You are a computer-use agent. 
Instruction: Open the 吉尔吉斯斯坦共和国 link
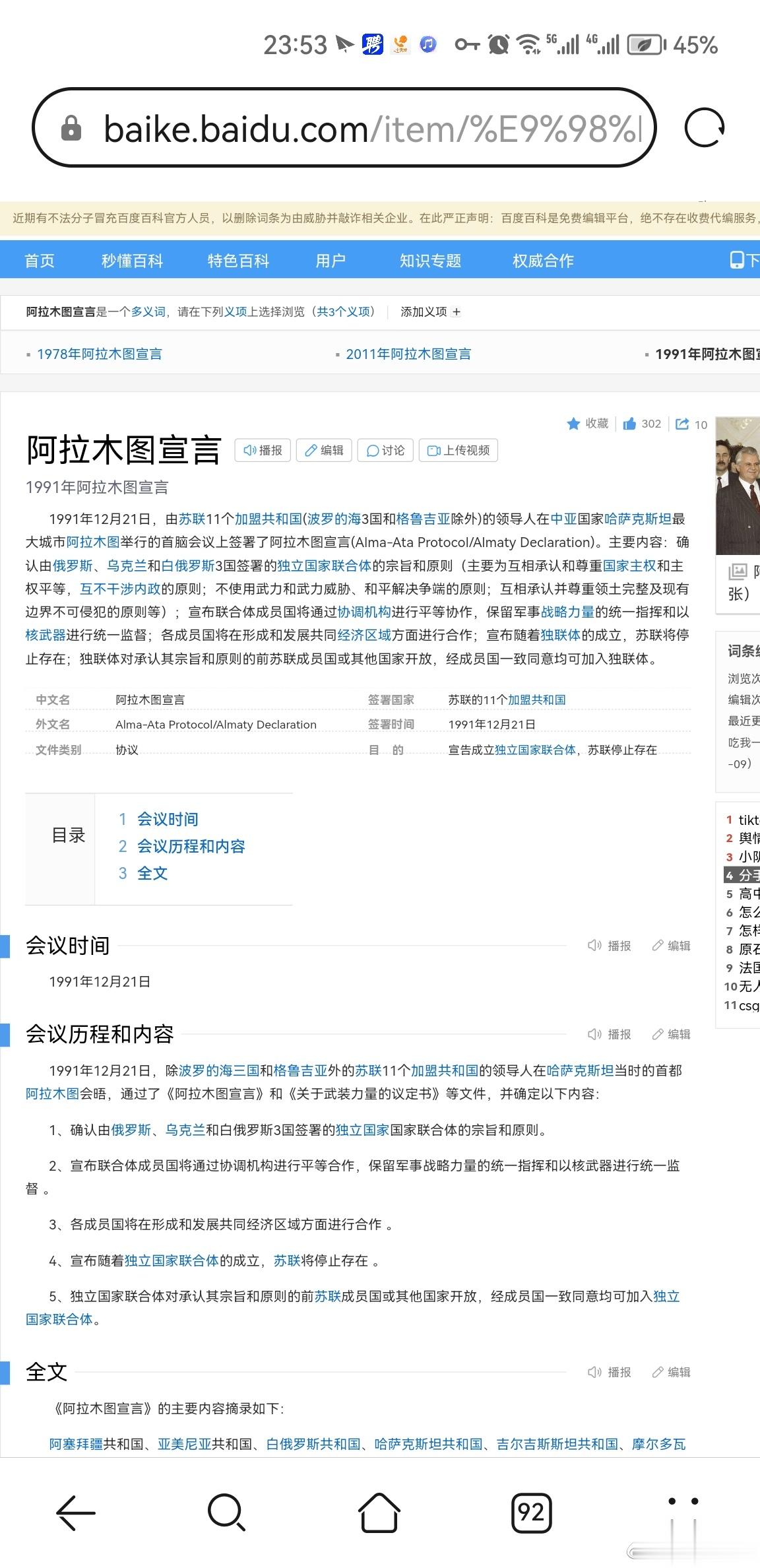pyautogui.click(x=557, y=1444)
